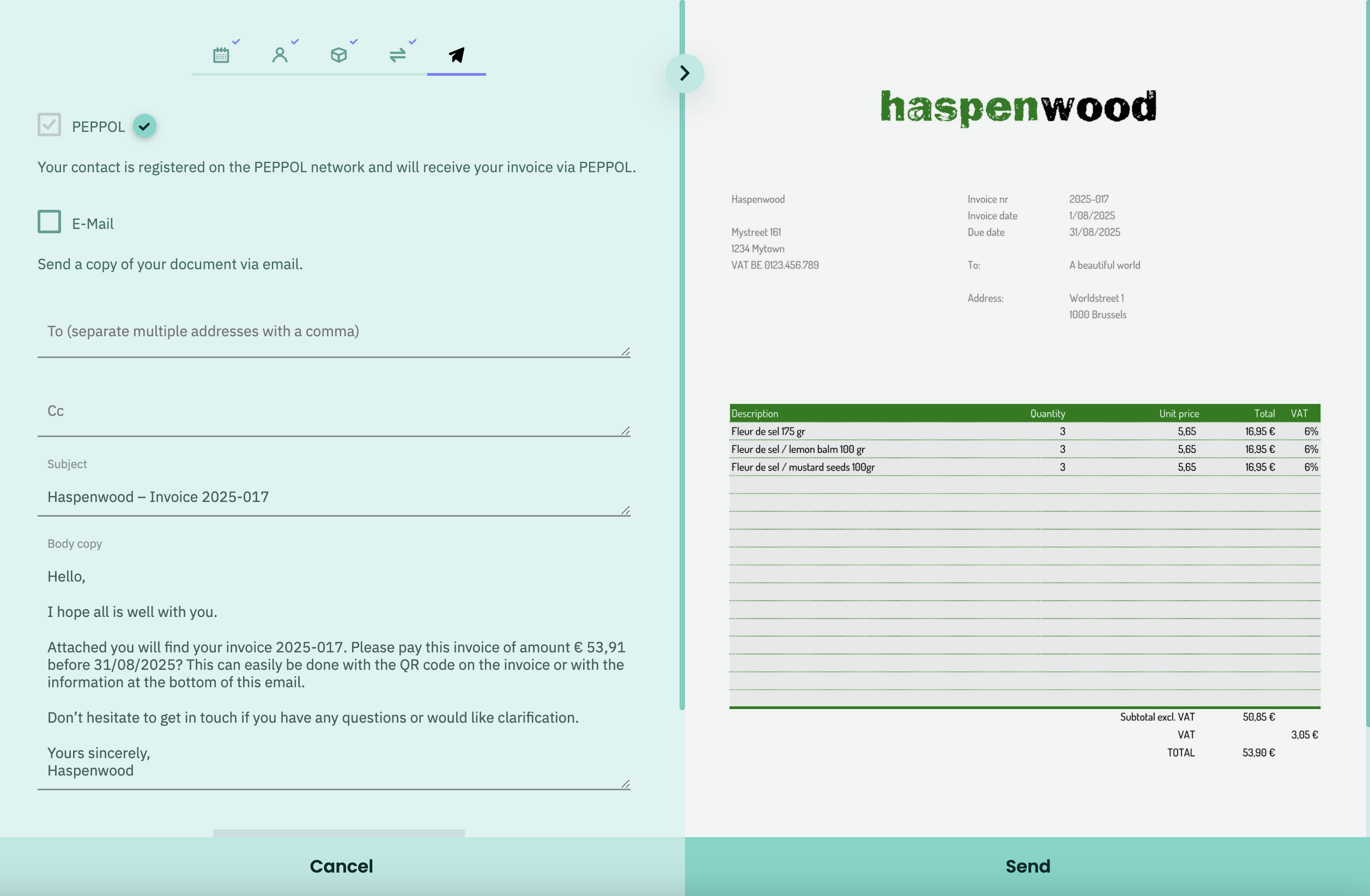Click the To field resize handle
Image resolution: width=1370 pixels, height=896 pixels.
[x=625, y=352]
